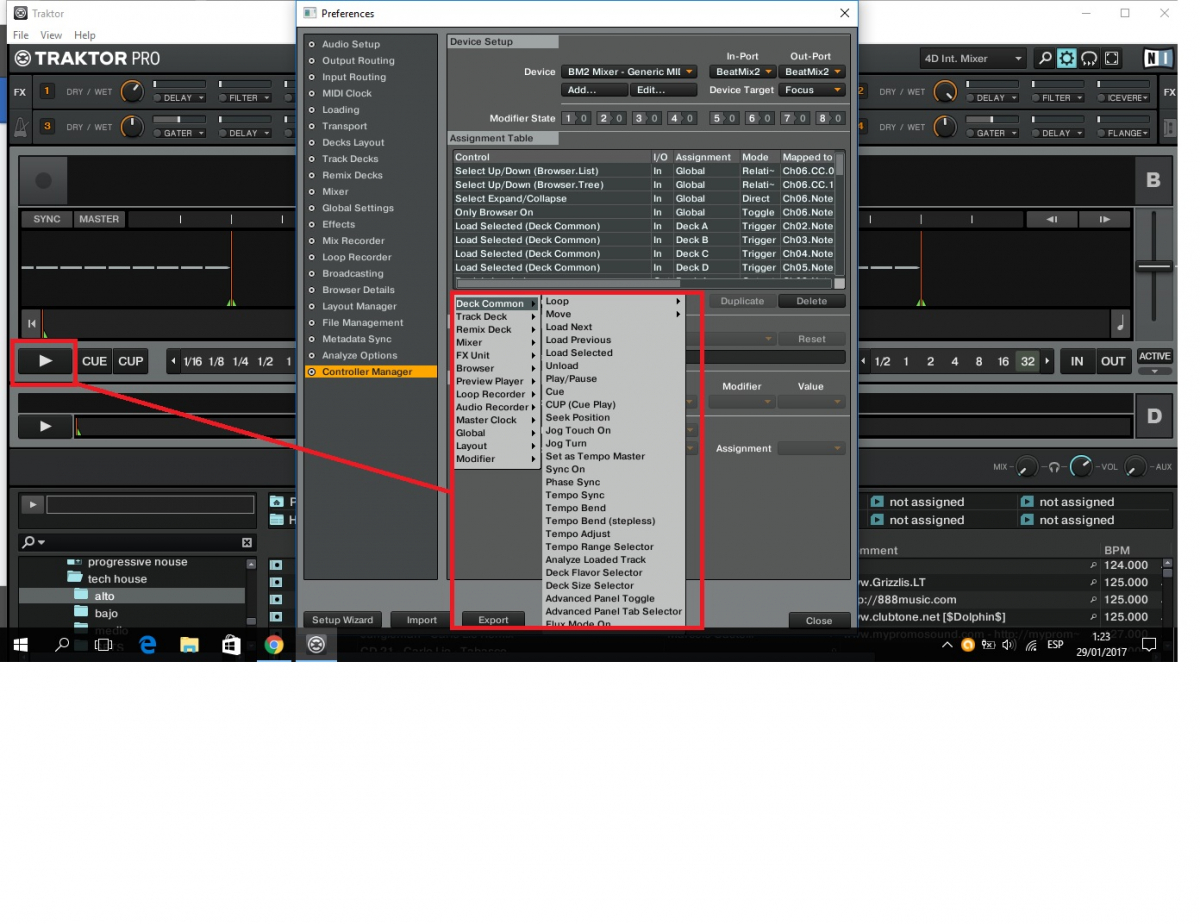Select Mix Recorder preferences page
This screenshot has height=924, width=1200.
pos(353,241)
